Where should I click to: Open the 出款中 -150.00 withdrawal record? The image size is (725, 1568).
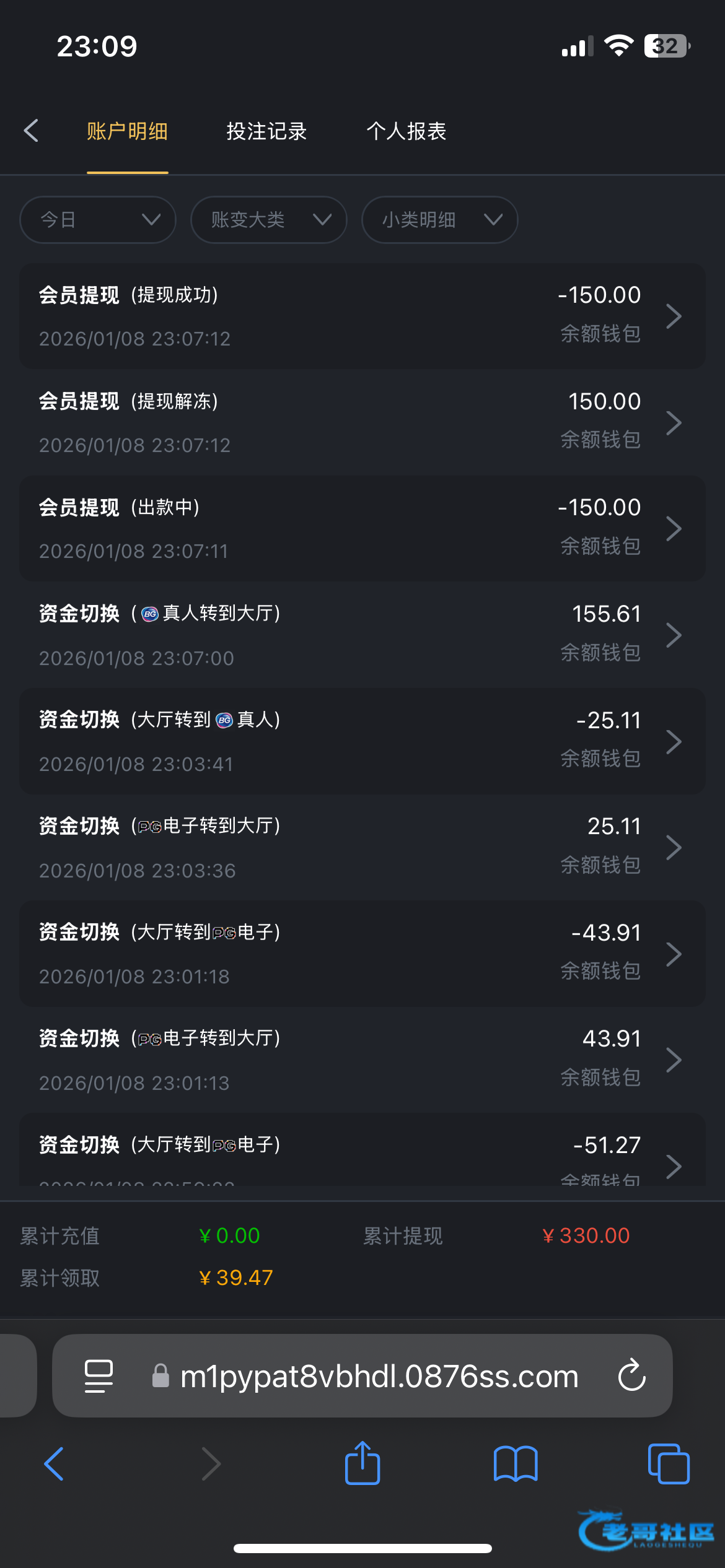pos(362,529)
